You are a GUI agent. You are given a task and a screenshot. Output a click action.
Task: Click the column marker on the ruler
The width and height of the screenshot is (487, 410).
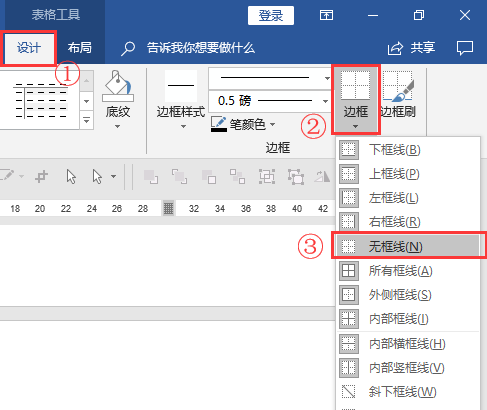point(168,208)
